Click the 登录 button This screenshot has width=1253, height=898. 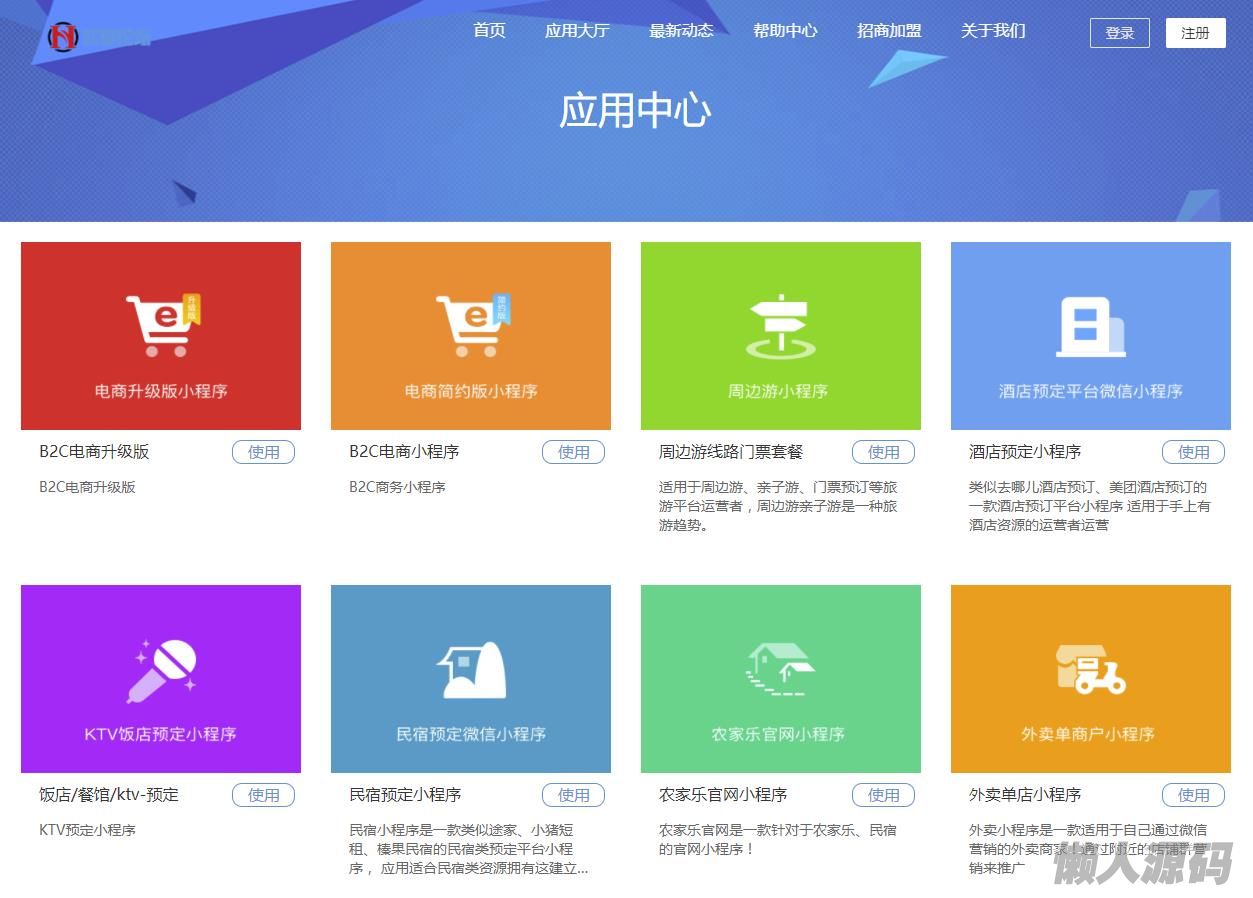click(1120, 33)
